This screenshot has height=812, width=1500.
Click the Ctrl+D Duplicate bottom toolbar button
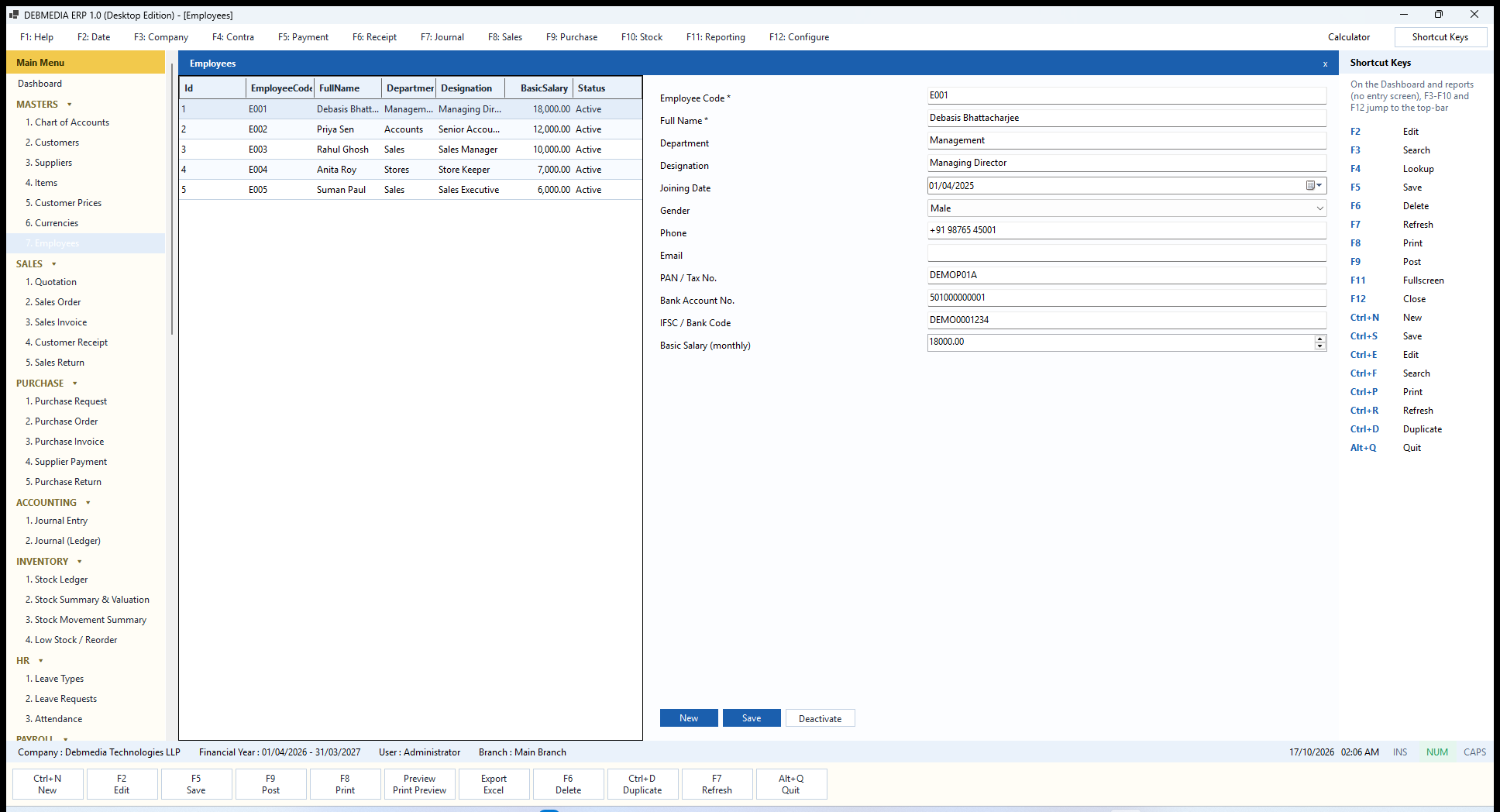(x=642, y=784)
